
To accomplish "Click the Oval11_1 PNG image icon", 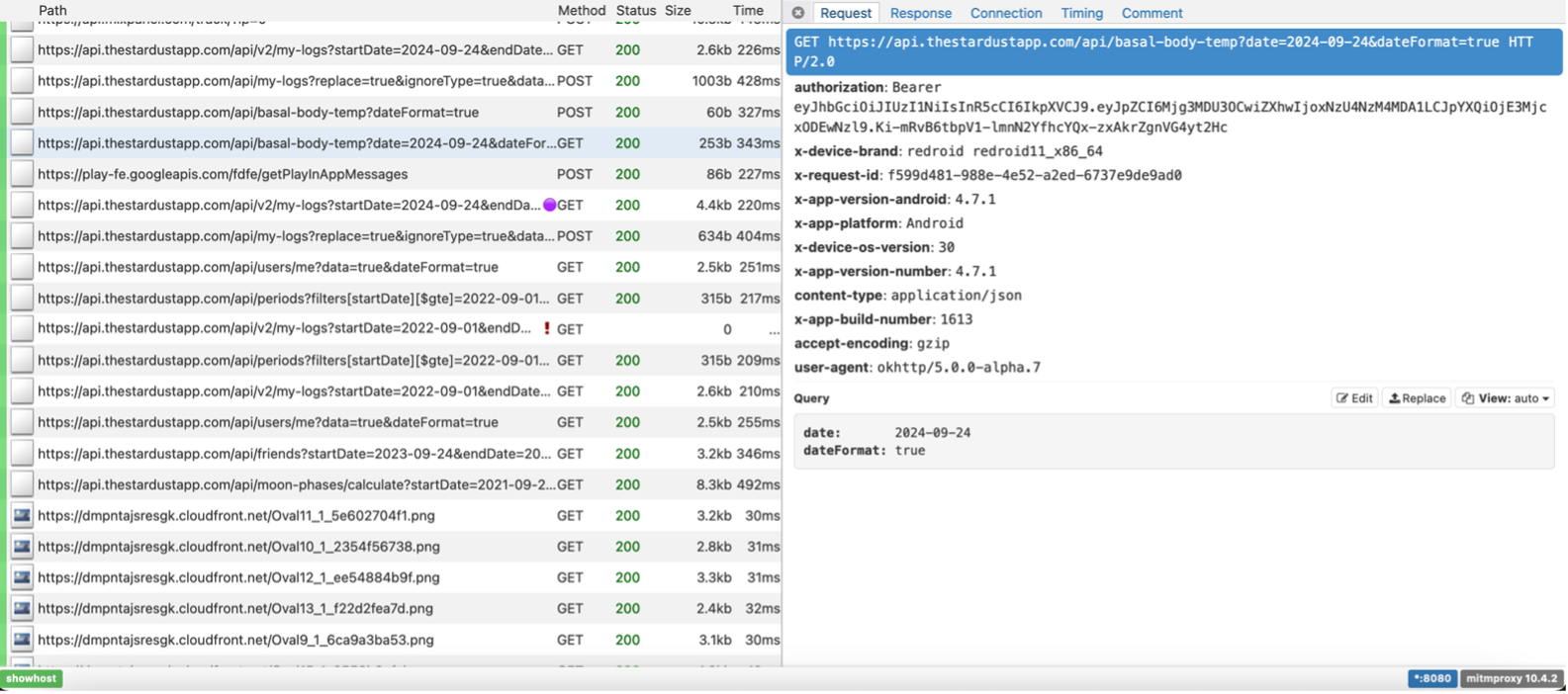I will [22, 515].
